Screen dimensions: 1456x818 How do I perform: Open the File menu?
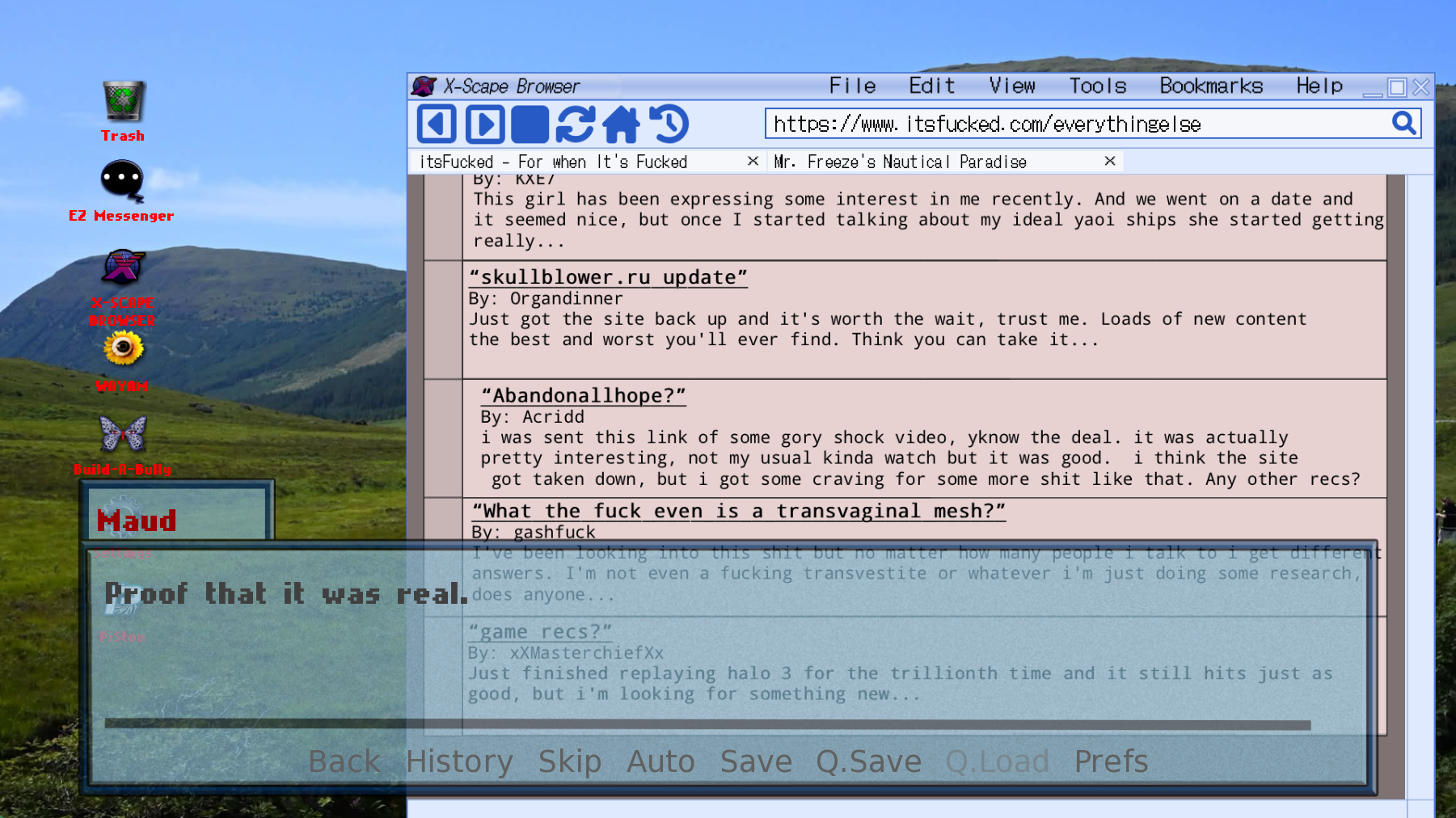(x=852, y=86)
